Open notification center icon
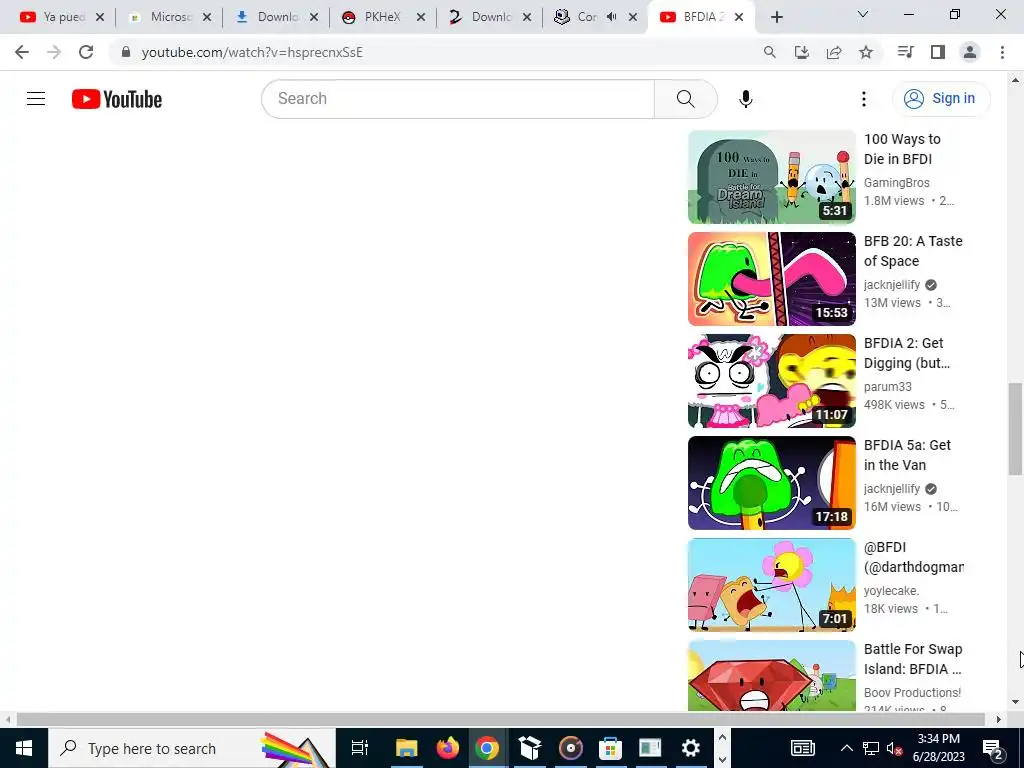 pos(993,749)
